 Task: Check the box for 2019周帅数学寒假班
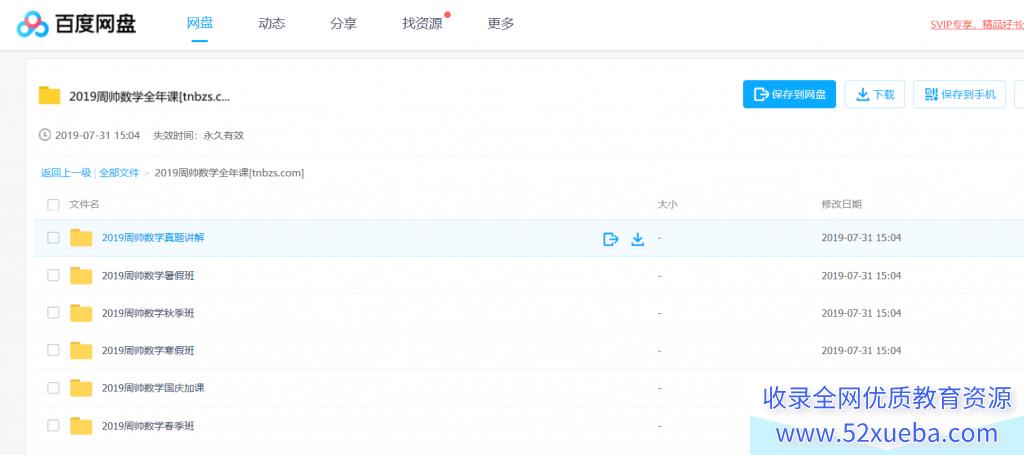coord(53,351)
